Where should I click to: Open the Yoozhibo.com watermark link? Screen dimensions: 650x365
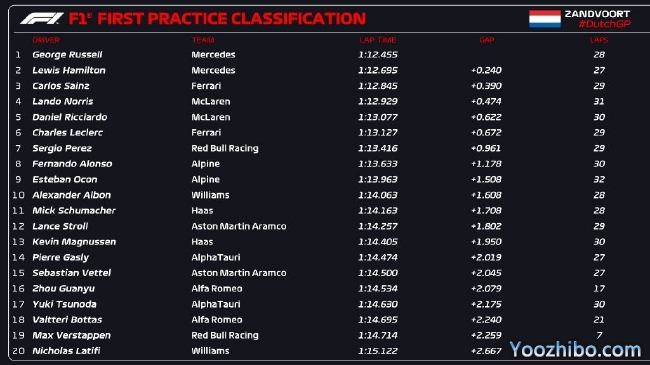[575, 350]
